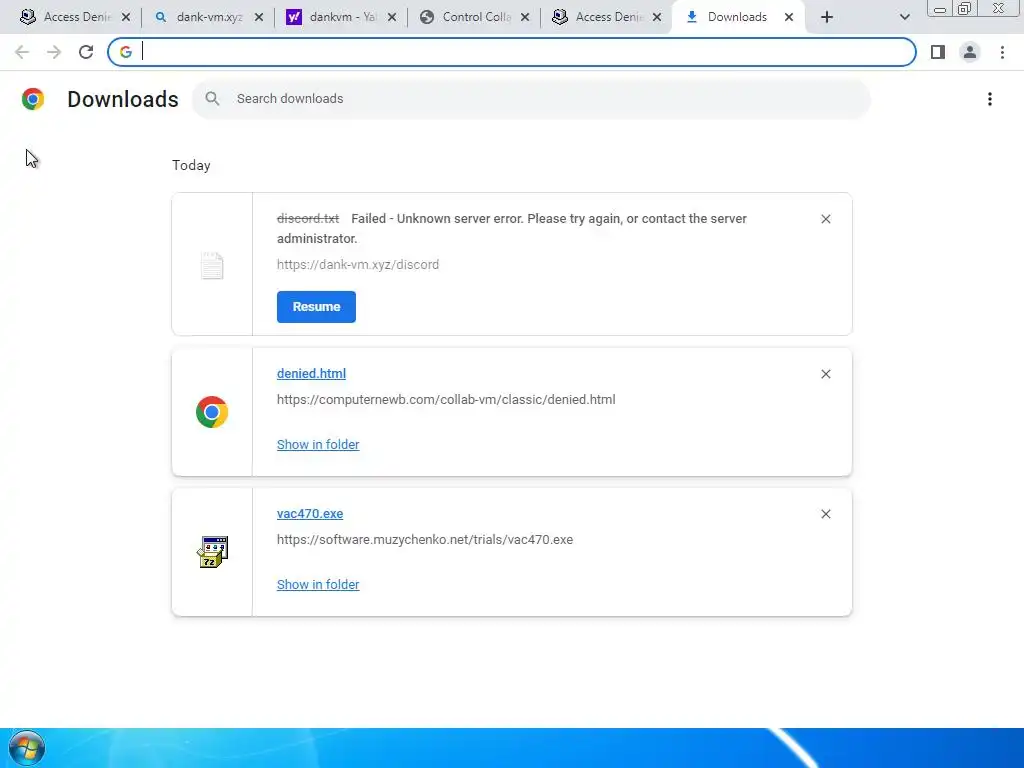The width and height of the screenshot is (1024, 768).
Task: Remove denied.html from the list
Action: pos(825,374)
